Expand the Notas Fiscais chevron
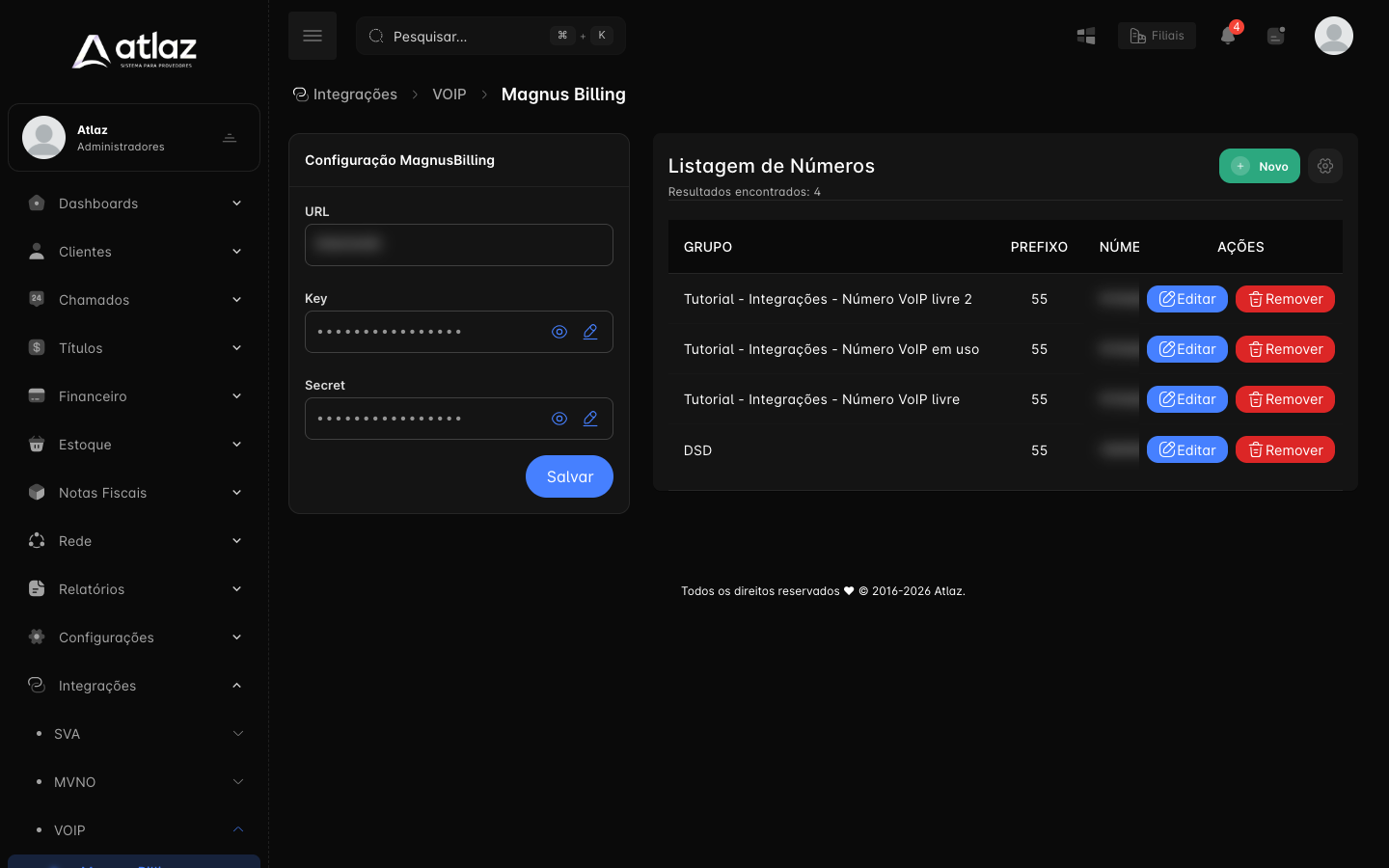1389x868 pixels. [236, 493]
